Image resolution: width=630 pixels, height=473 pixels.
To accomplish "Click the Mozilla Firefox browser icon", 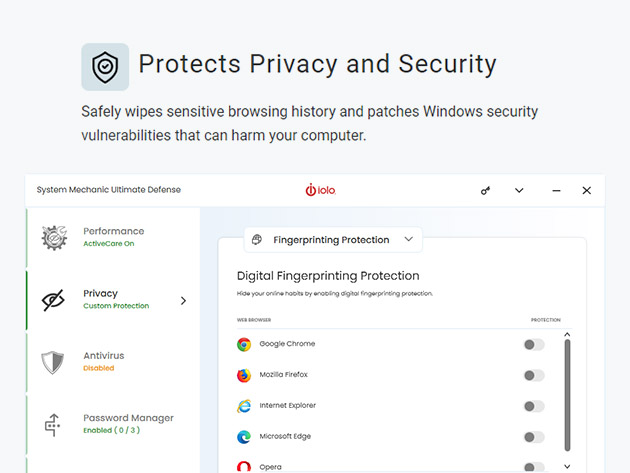I will (x=244, y=375).
